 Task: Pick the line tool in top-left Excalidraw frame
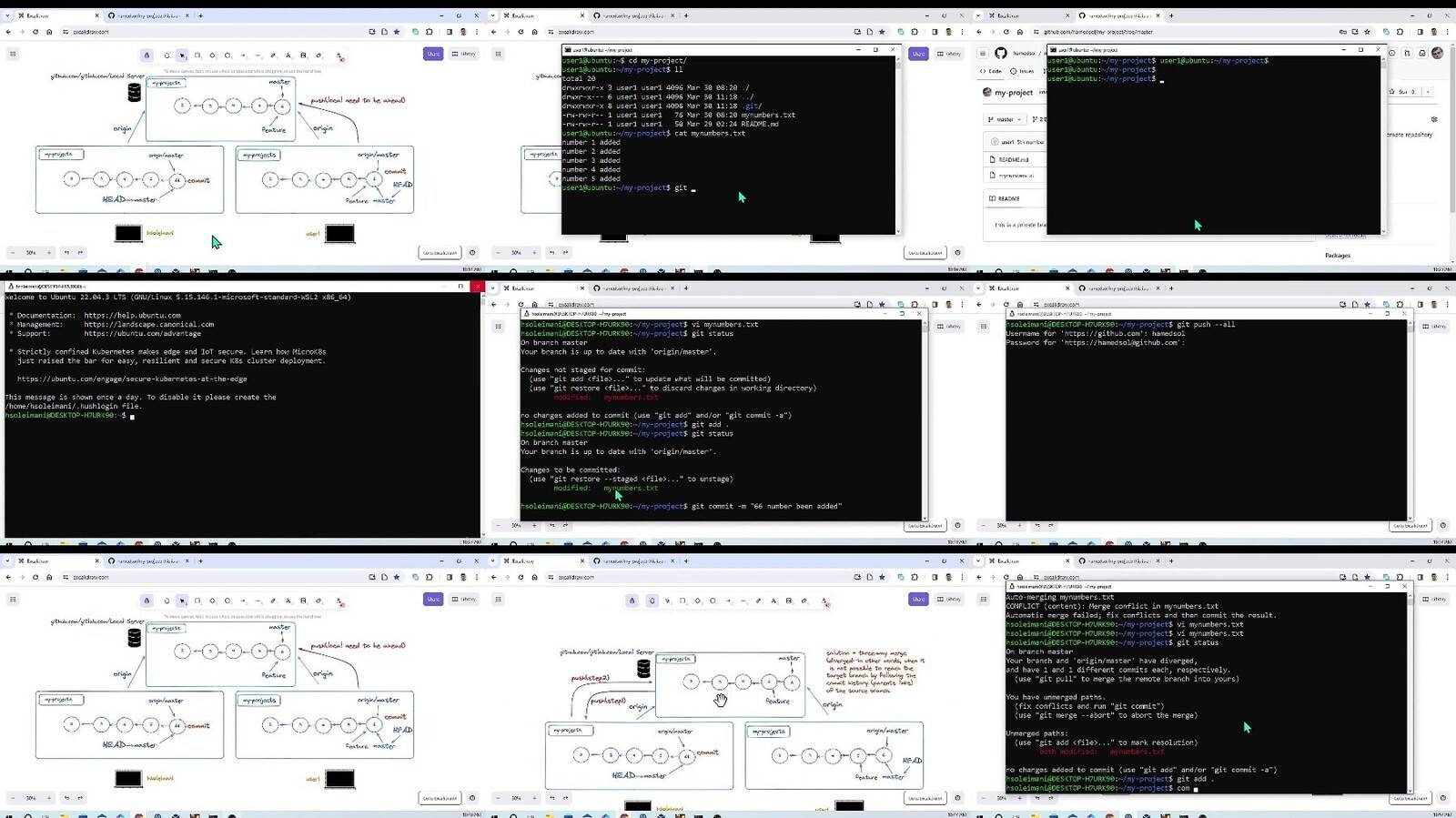pos(258,56)
